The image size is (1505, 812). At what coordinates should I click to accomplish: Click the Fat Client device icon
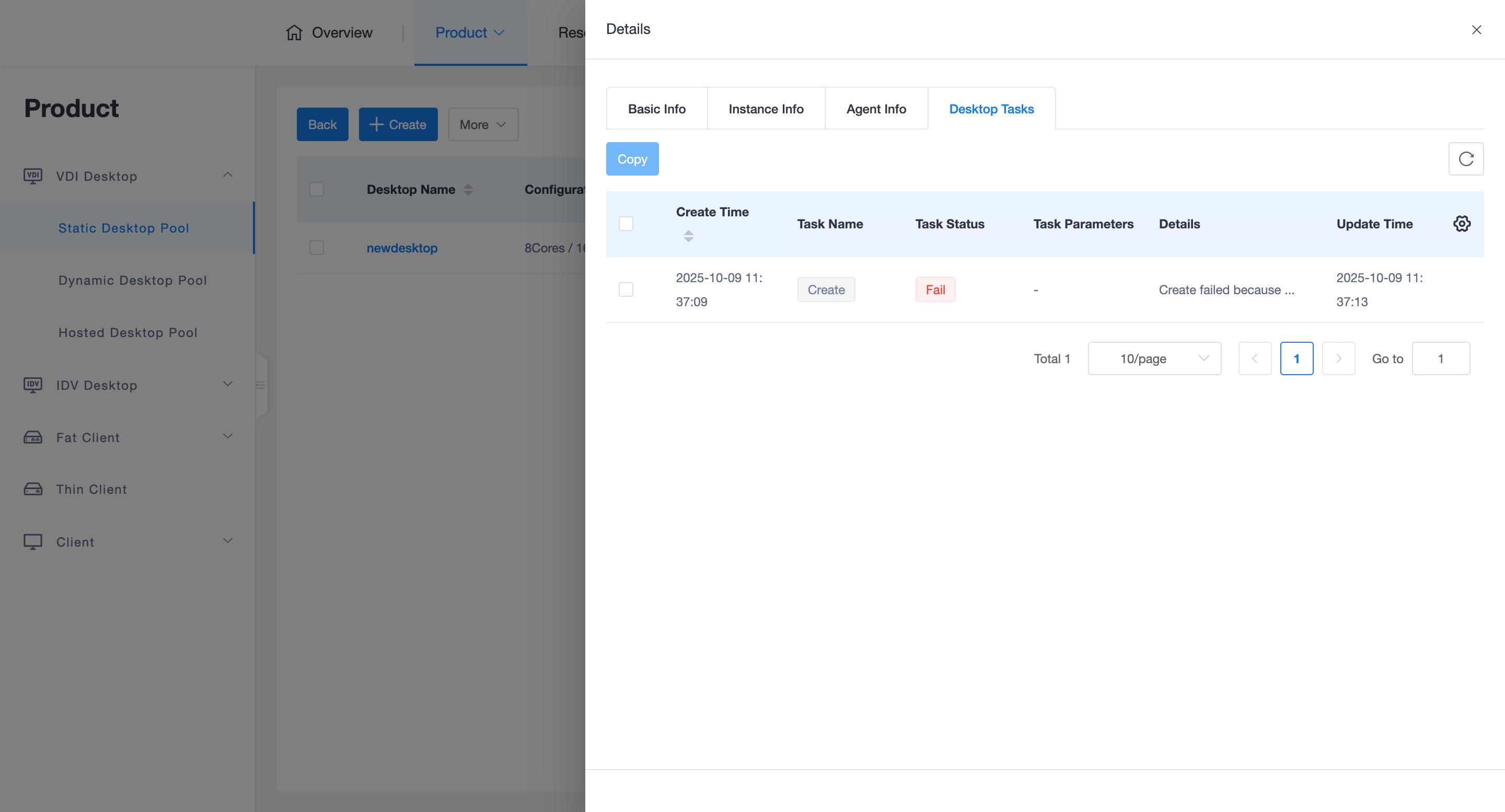33,437
